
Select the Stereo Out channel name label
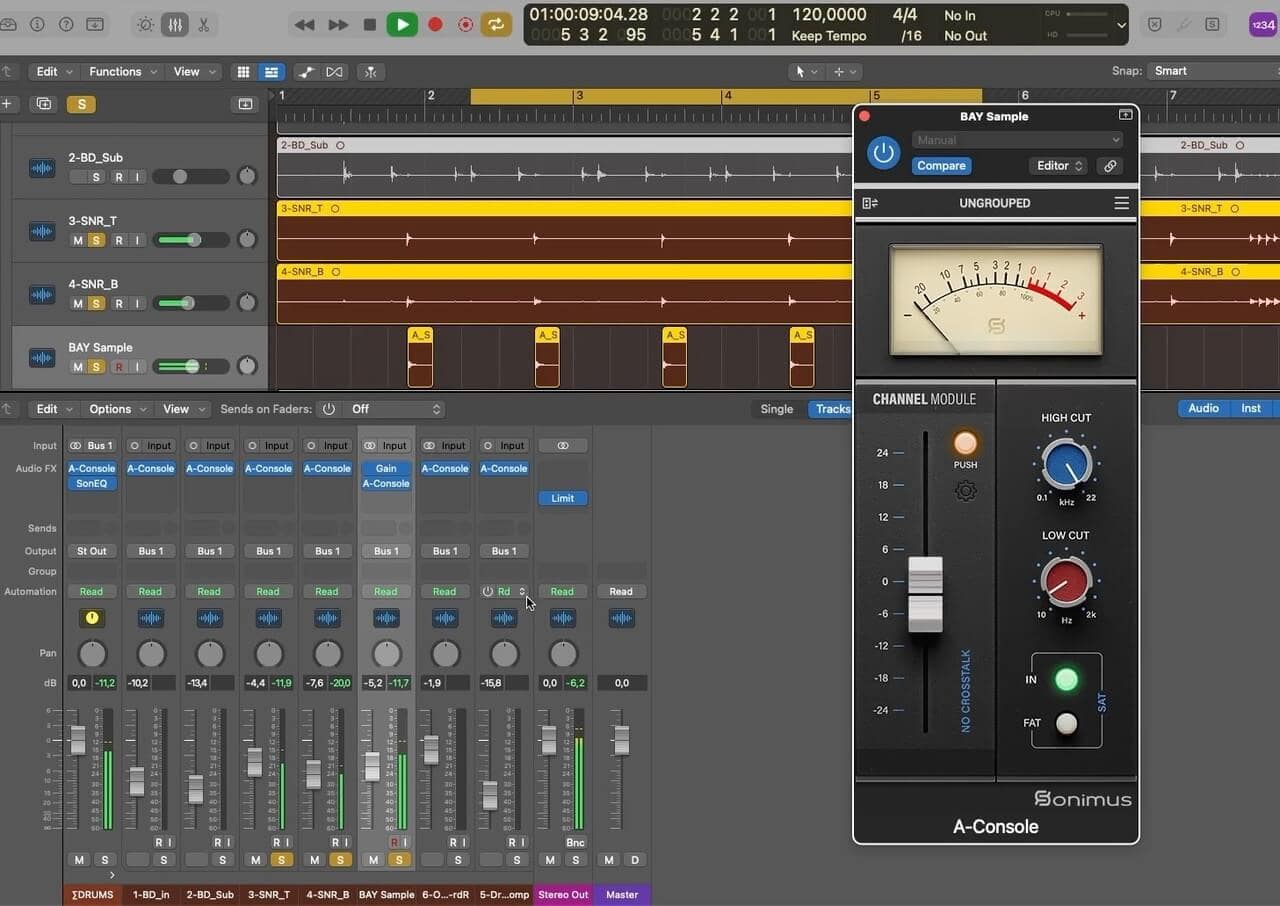pyautogui.click(x=562, y=894)
